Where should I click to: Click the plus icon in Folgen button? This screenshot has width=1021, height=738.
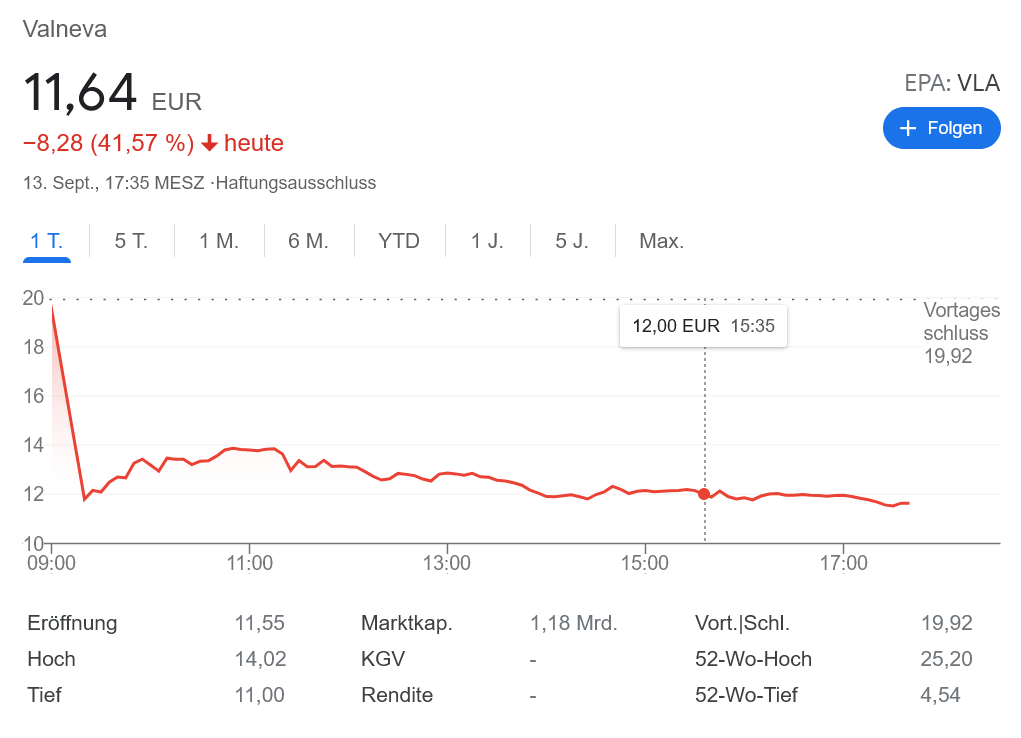click(908, 128)
